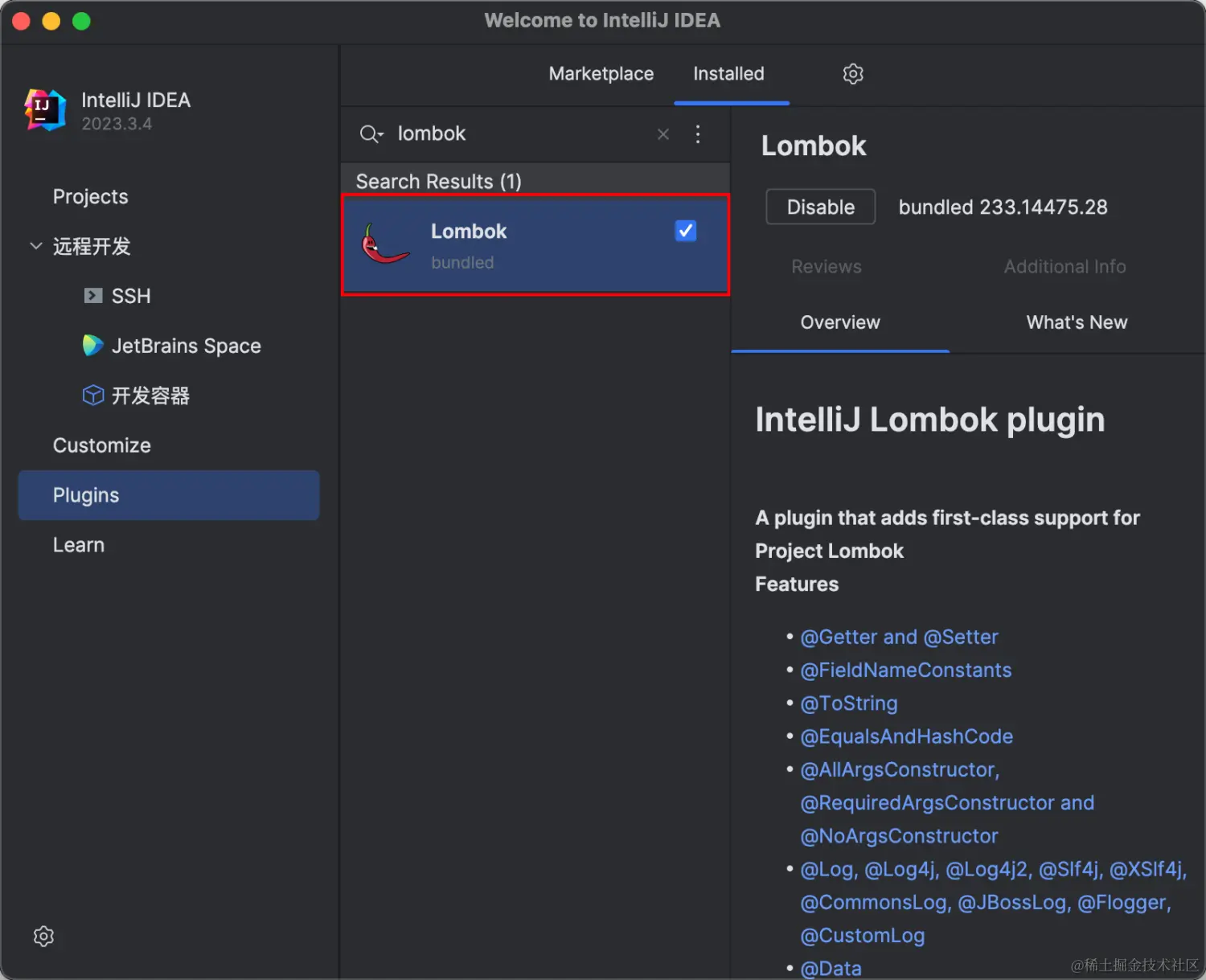Open the @NoArgsConstructor link
Viewport: 1206px width, 980px height.
[x=899, y=836]
